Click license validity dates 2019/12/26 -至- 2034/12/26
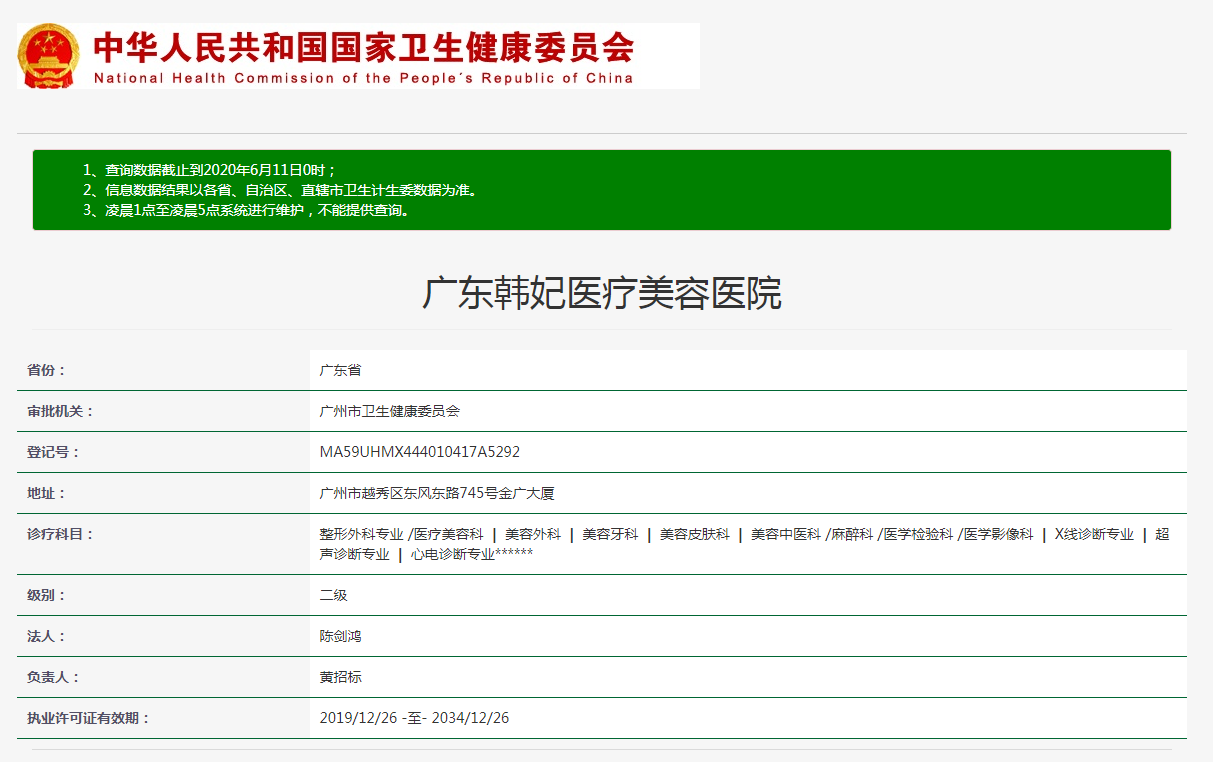 point(414,718)
